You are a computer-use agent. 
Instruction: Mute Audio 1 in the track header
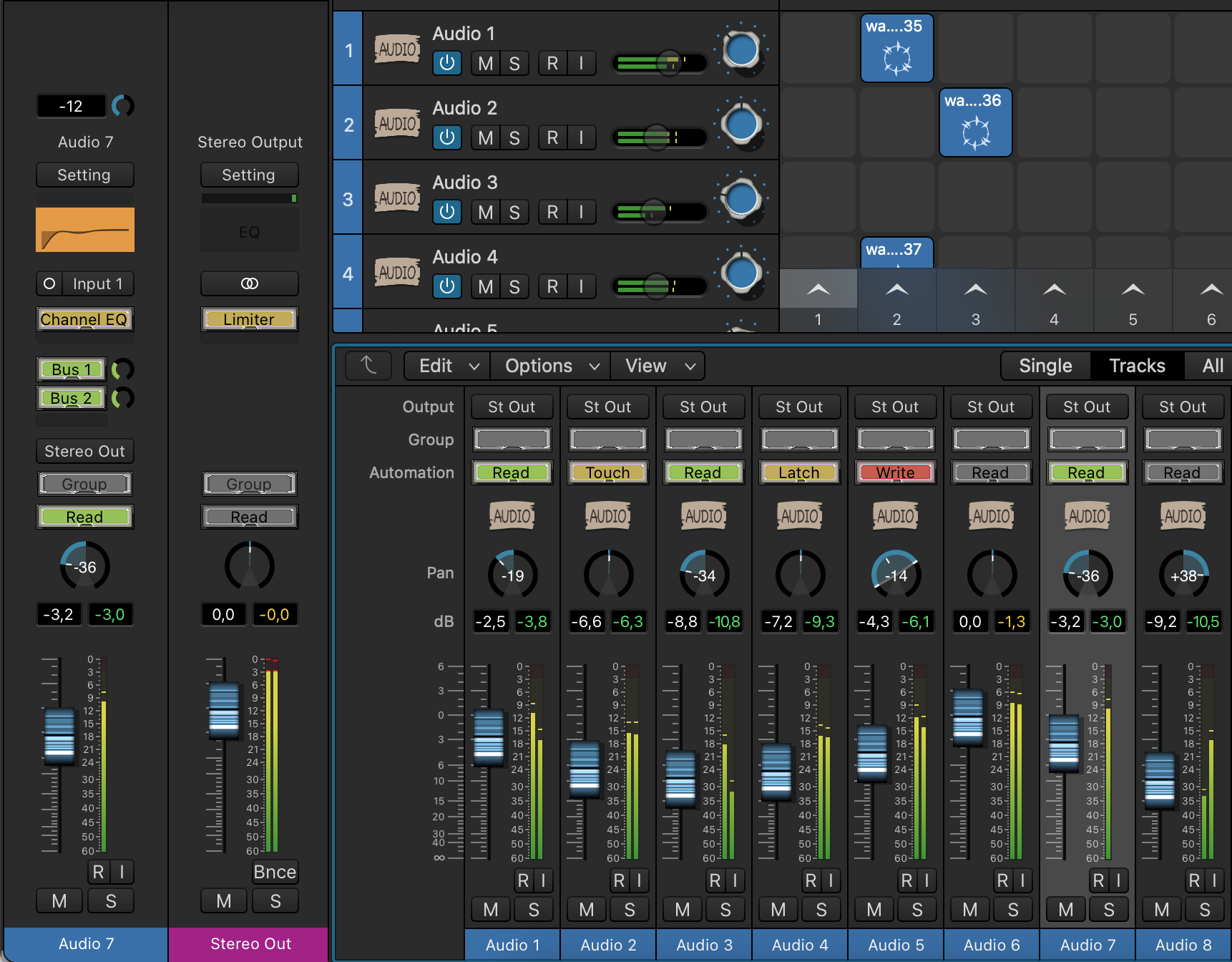point(486,63)
